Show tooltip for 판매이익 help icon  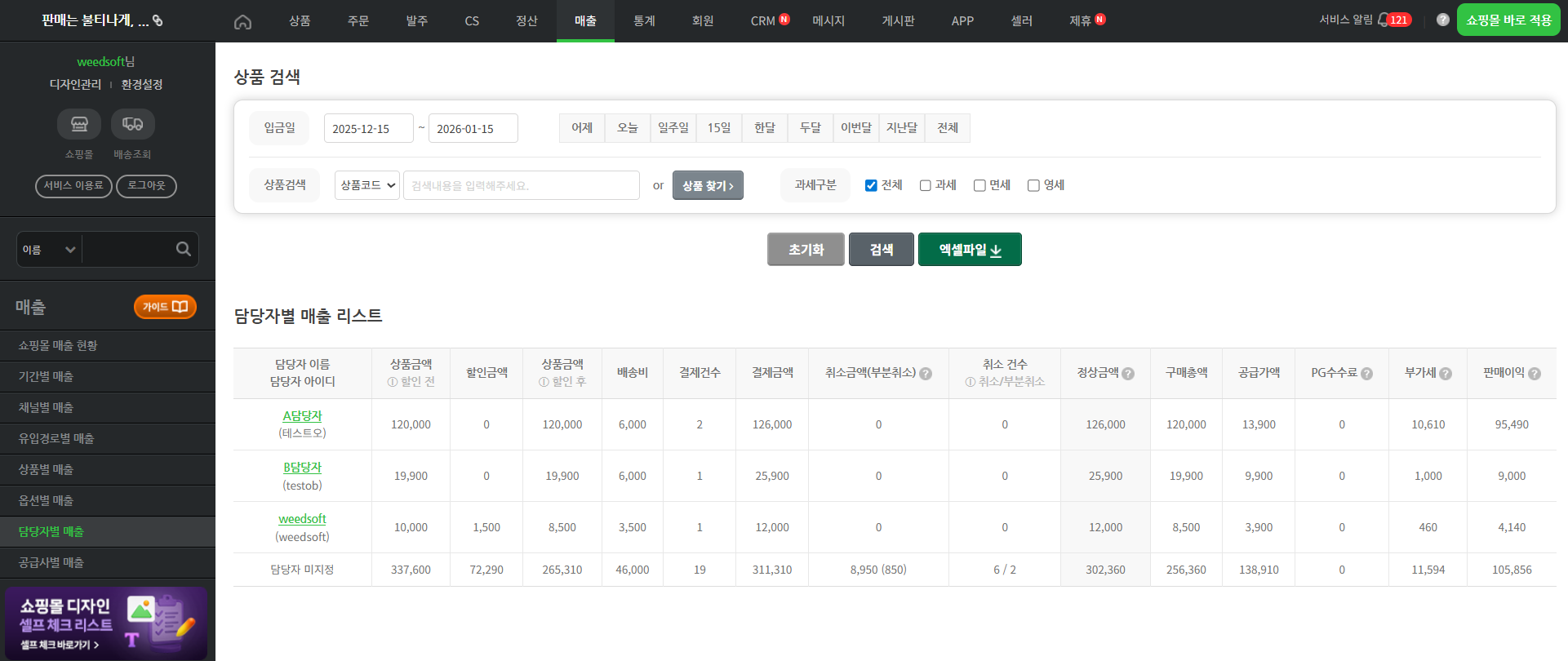[x=1535, y=374]
